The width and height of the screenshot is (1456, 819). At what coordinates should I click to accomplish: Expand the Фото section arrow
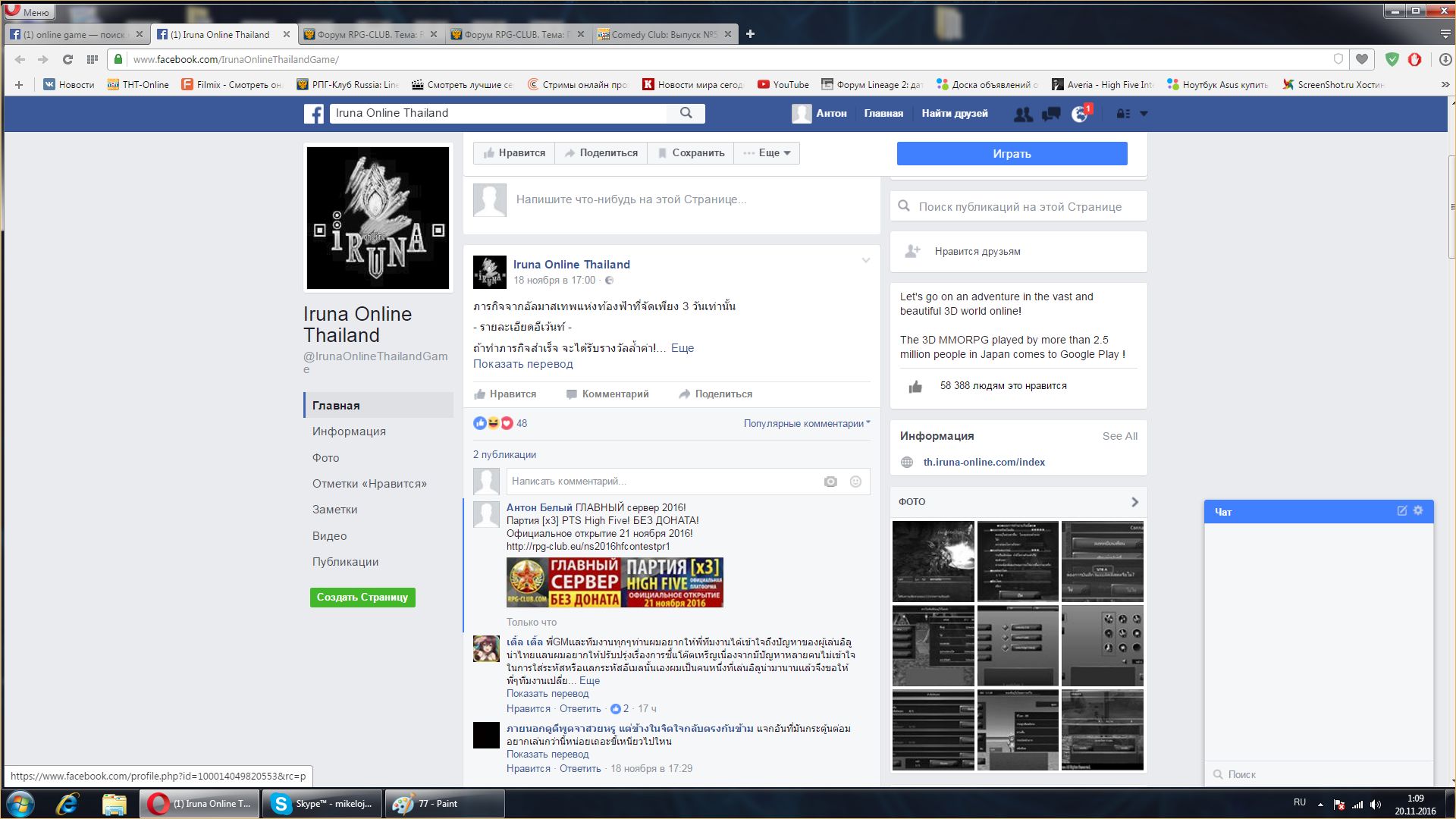(x=1134, y=502)
